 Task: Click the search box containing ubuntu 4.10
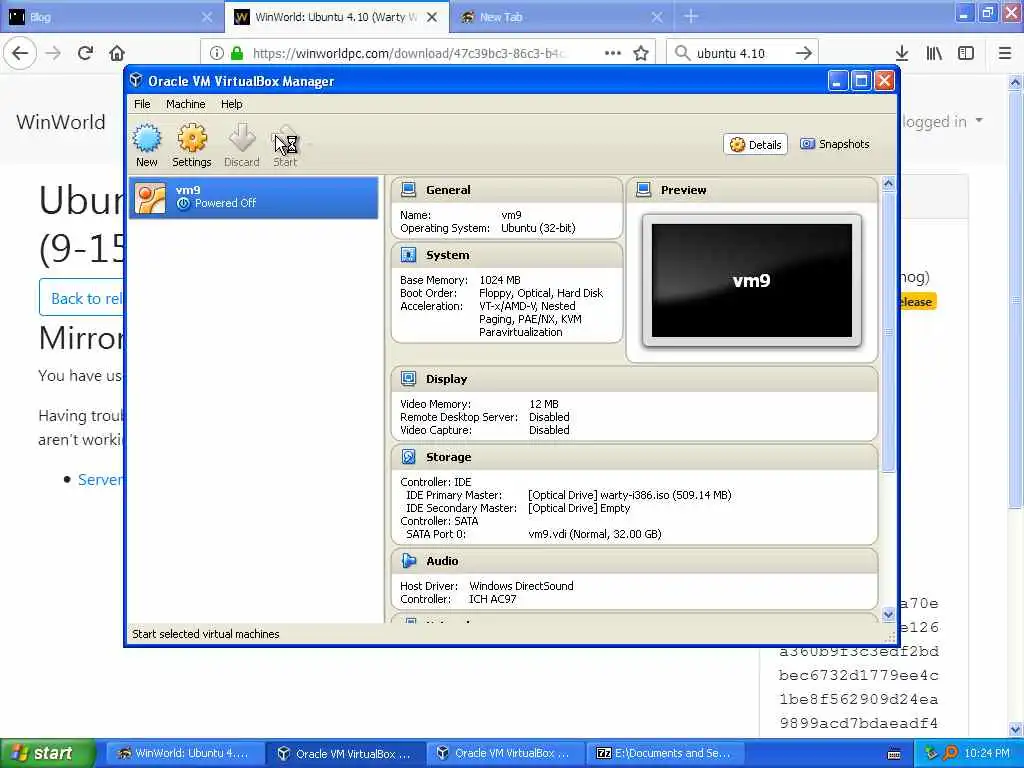[x=743, y=53]
